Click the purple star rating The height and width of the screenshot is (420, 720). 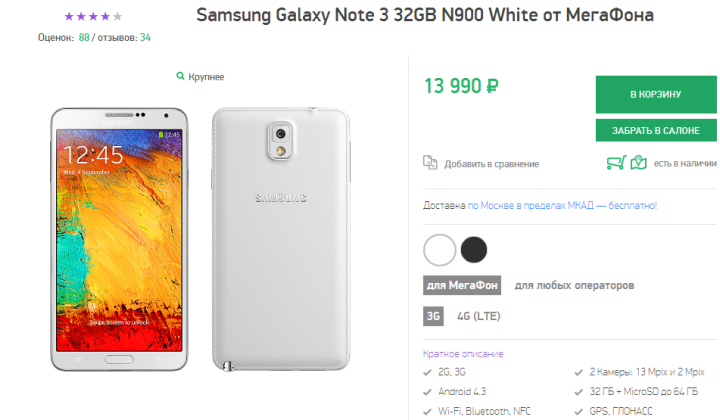coord(93,17)
